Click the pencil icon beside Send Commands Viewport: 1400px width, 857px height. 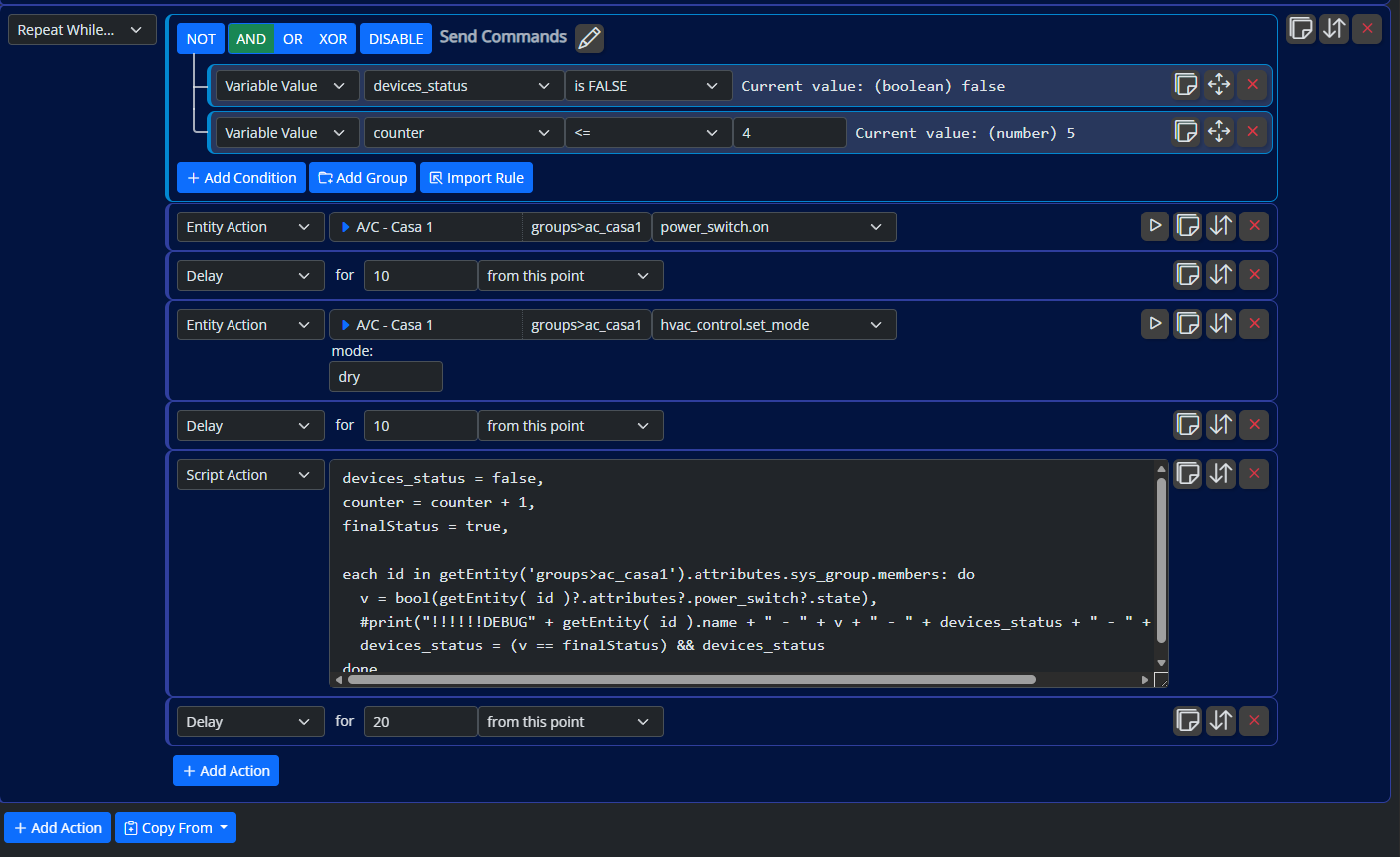[589, 38]
